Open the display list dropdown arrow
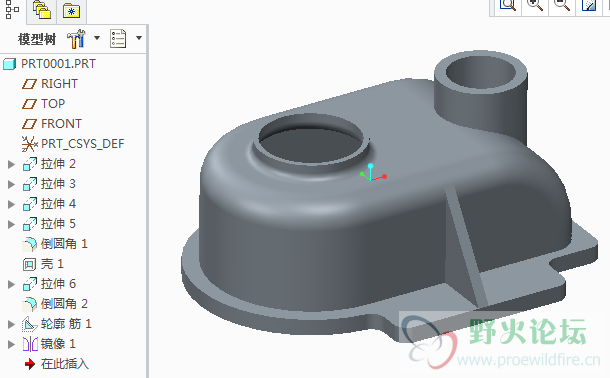This screenshot has height=378, width=610. (139, 38)
